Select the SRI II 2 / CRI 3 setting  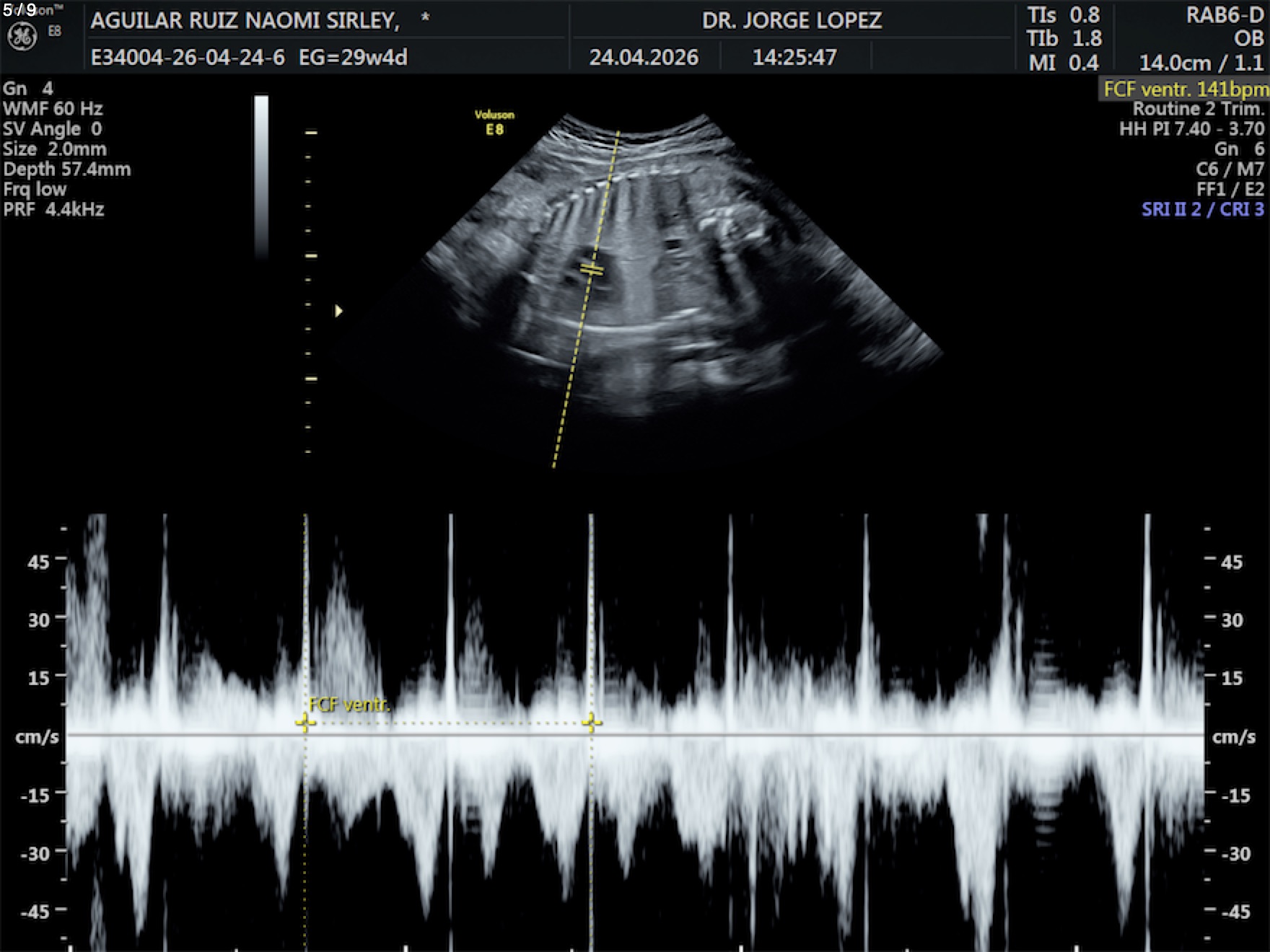click(x=1203, y=210)
